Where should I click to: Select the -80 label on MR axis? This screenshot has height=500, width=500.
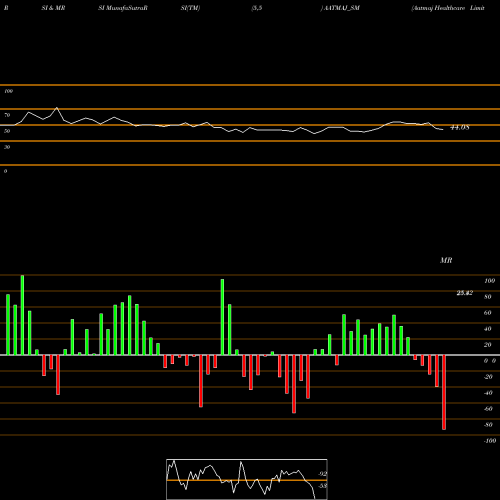(x=488, y=425)
